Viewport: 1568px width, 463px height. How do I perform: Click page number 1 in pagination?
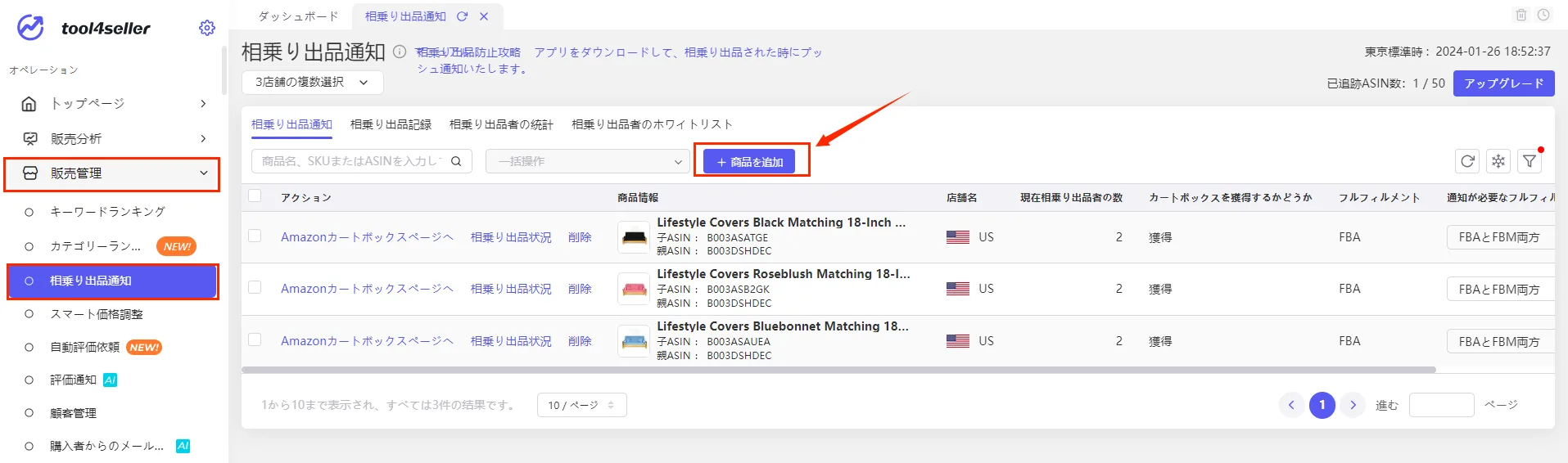coord(1322,405)
